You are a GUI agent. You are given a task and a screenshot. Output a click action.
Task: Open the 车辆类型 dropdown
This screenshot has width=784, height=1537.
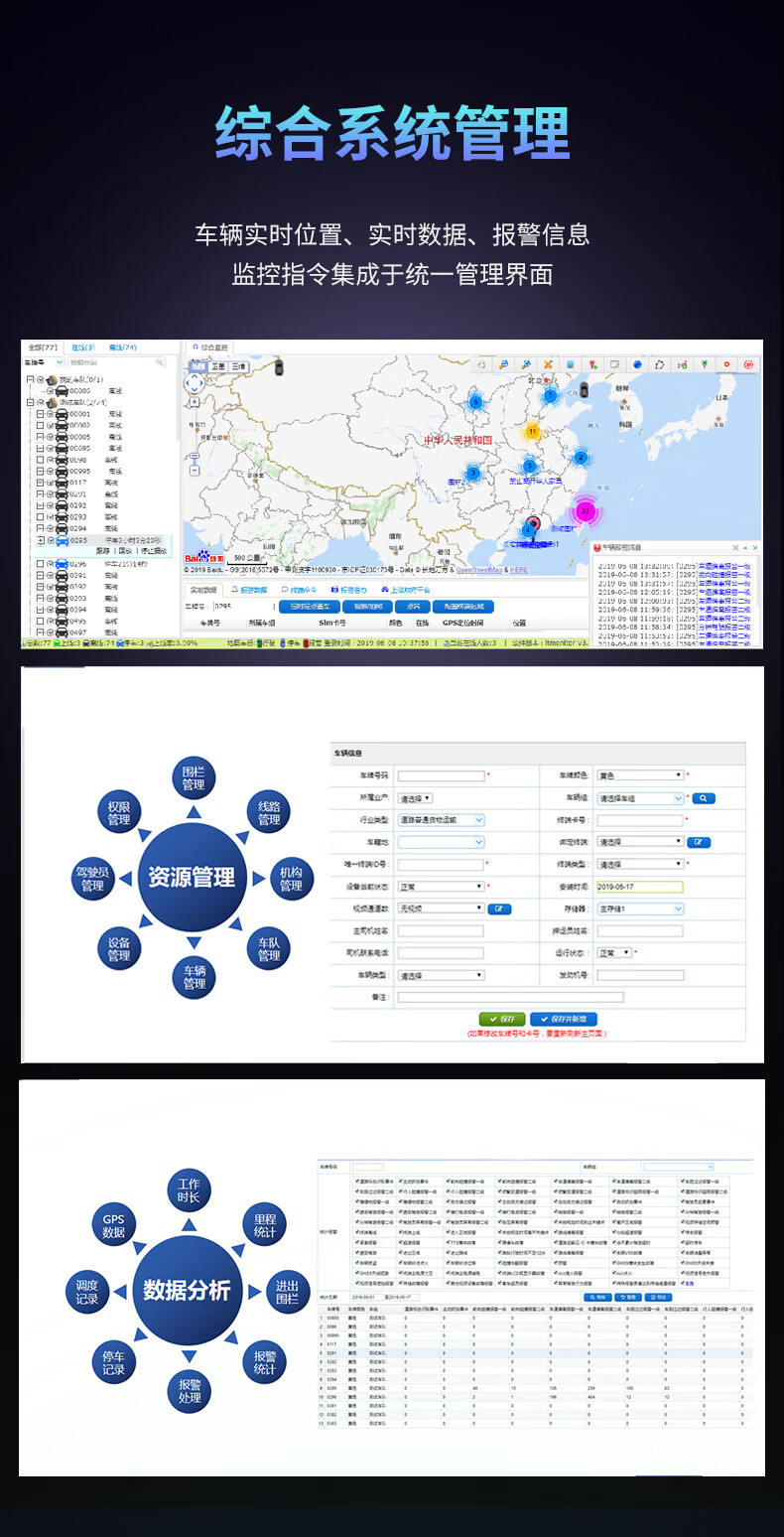coord(441,975)
